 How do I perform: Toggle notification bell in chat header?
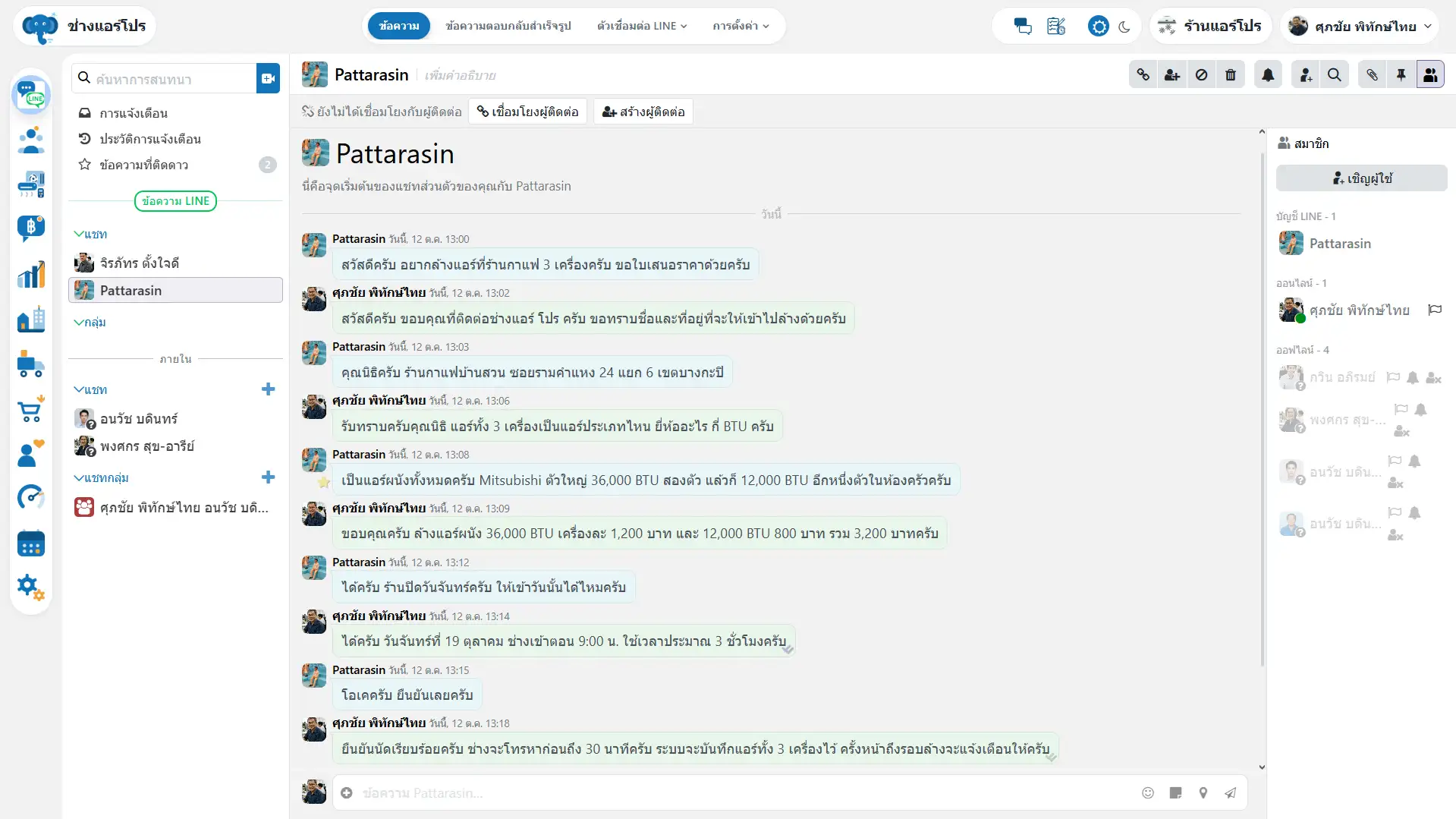[1268, 74]
